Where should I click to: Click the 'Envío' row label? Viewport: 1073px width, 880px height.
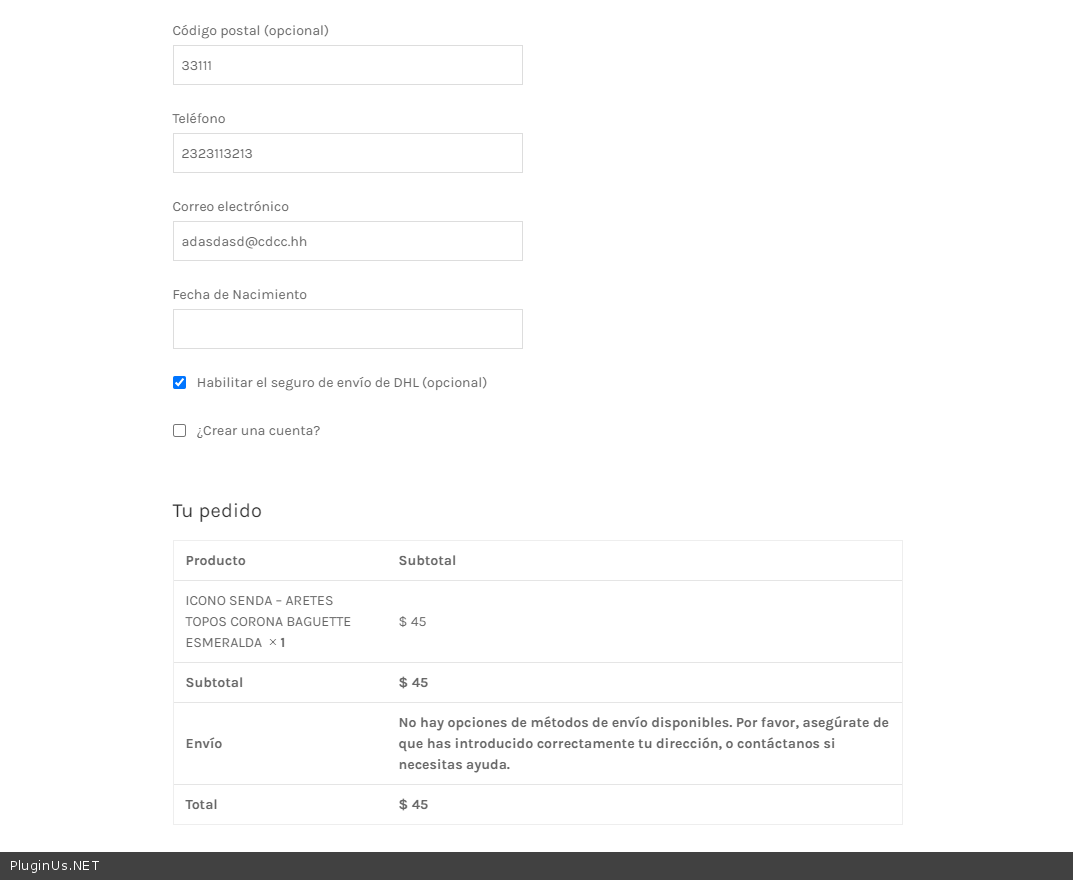tap(204, 744)
